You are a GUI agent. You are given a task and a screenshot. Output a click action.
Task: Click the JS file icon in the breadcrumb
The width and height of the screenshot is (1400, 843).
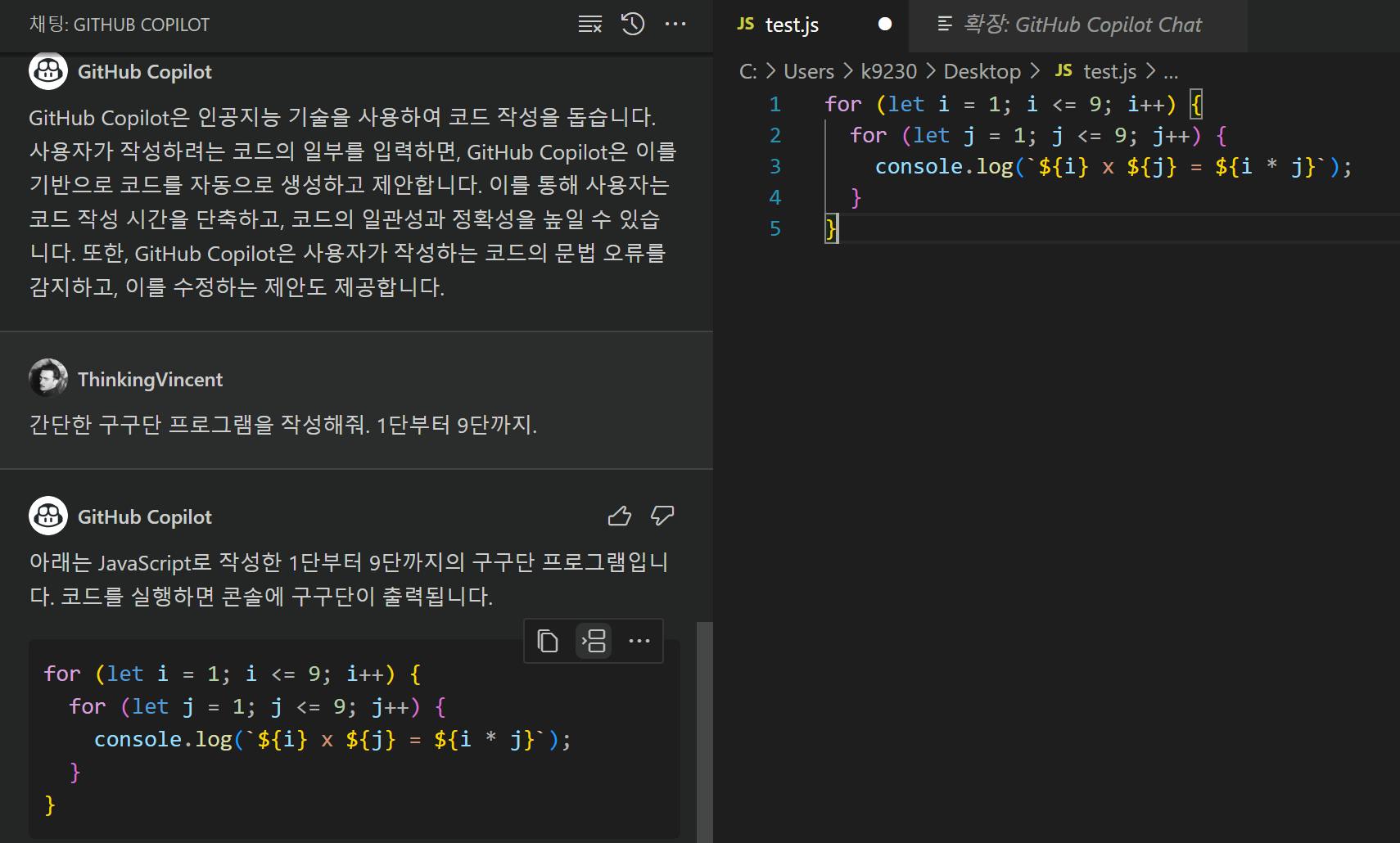point(1064,71)
